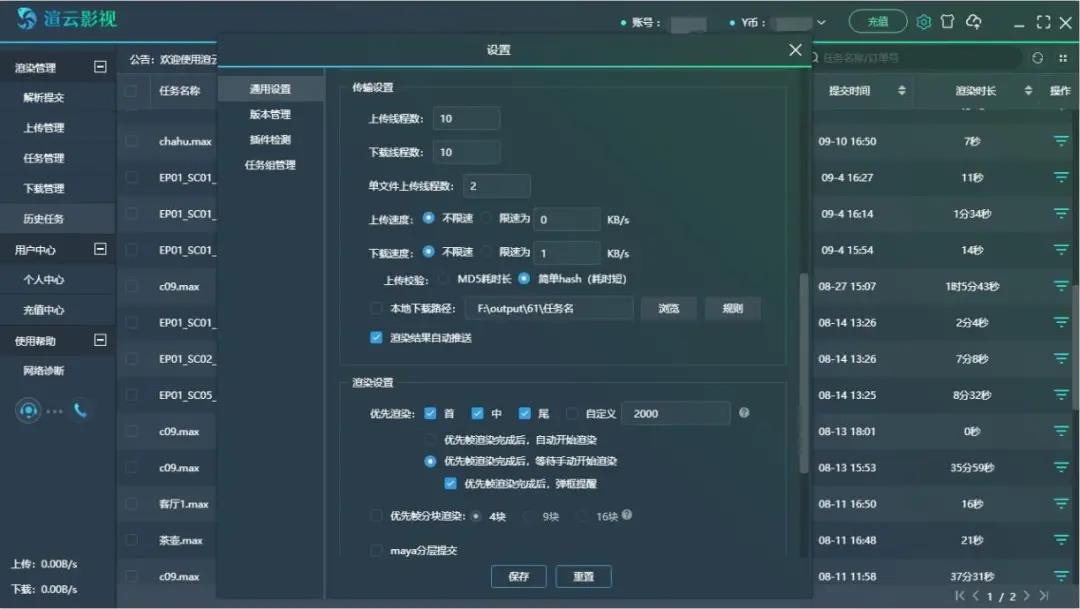Open the action menu for the 09-10 16:50 task

point(1060,142)
